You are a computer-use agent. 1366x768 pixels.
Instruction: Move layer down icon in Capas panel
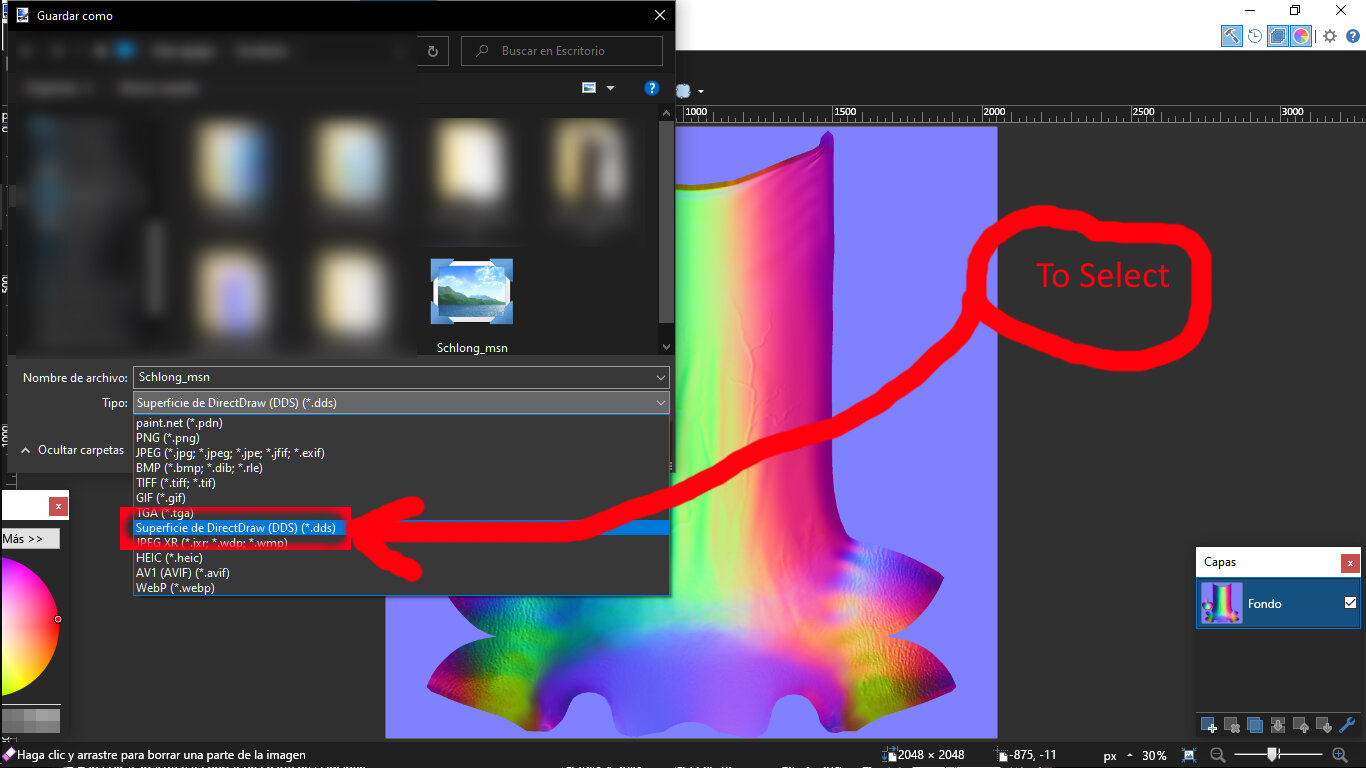click(1324, 725)
